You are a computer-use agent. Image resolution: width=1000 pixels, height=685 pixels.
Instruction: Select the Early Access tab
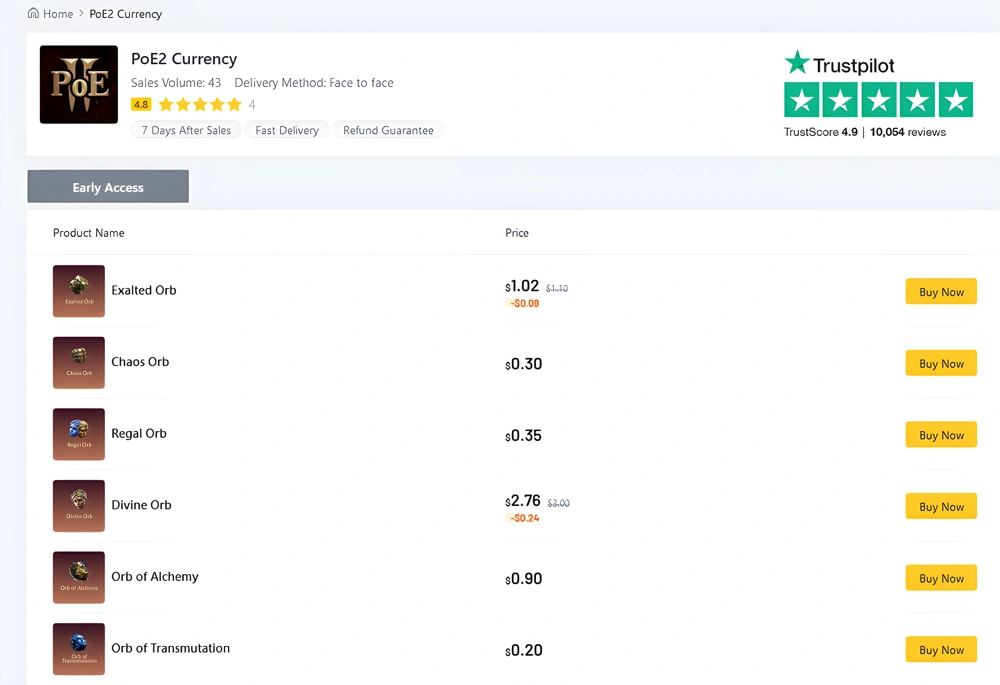tap(108, 187)
